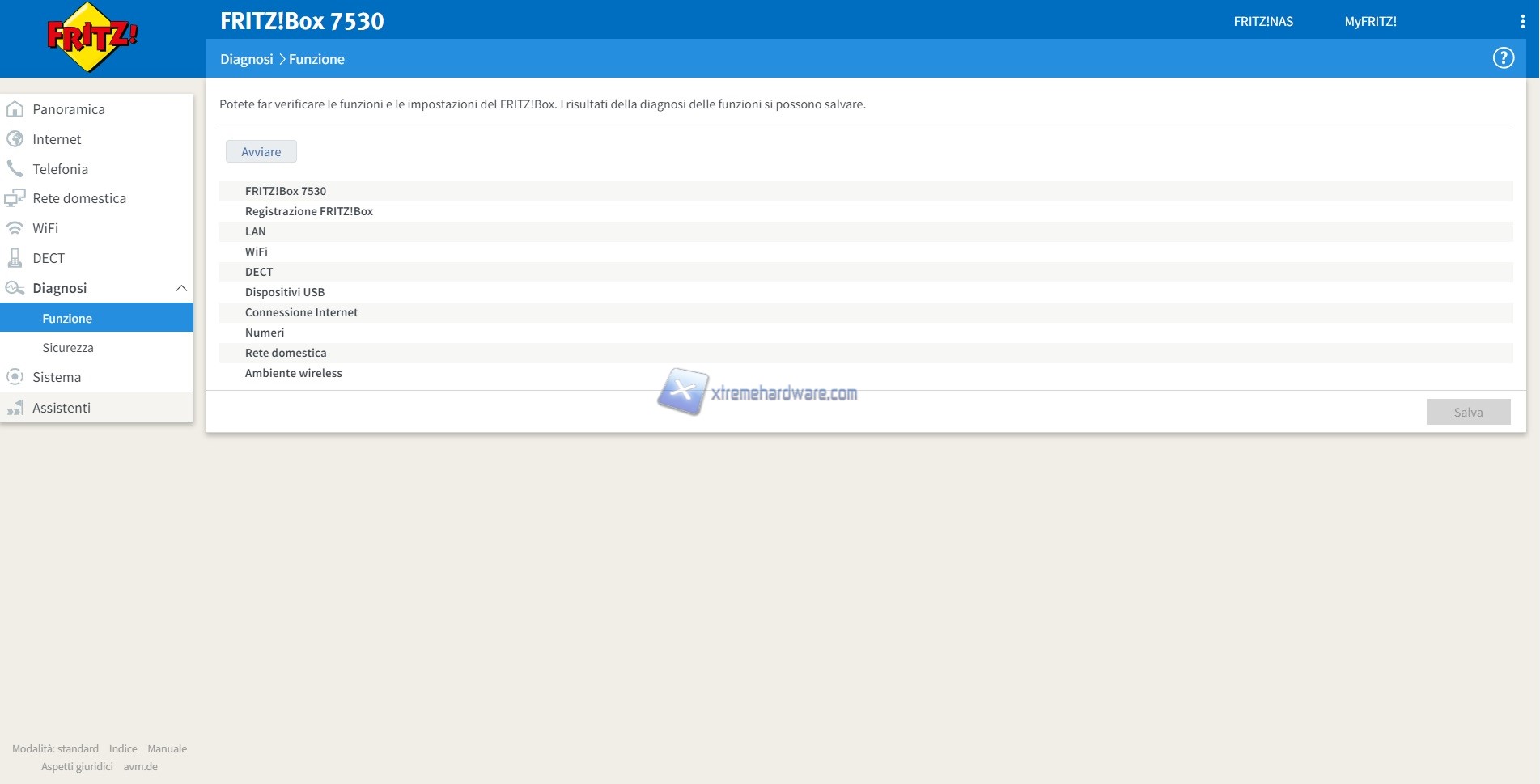Click the Salva button
The image size is (1540, 784).
click(1467, 412)
